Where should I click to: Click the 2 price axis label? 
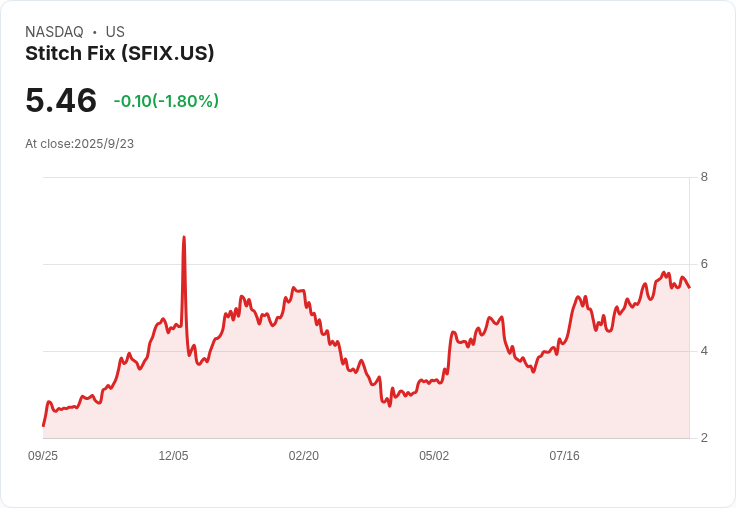click(x=704, y=438)
